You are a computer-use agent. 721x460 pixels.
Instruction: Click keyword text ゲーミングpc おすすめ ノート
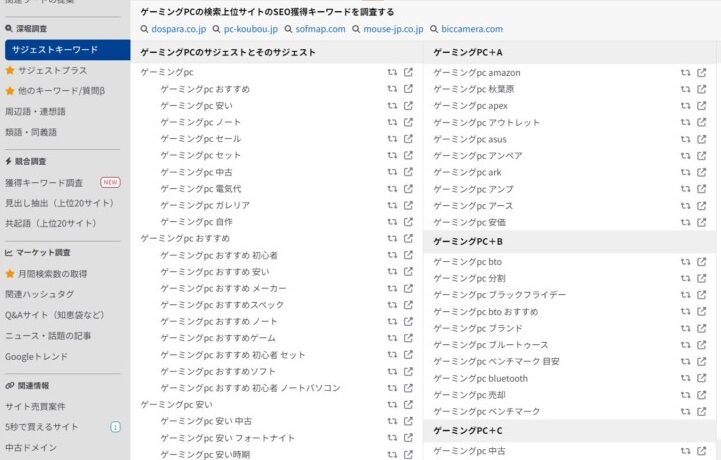click(x=219, y=322)
